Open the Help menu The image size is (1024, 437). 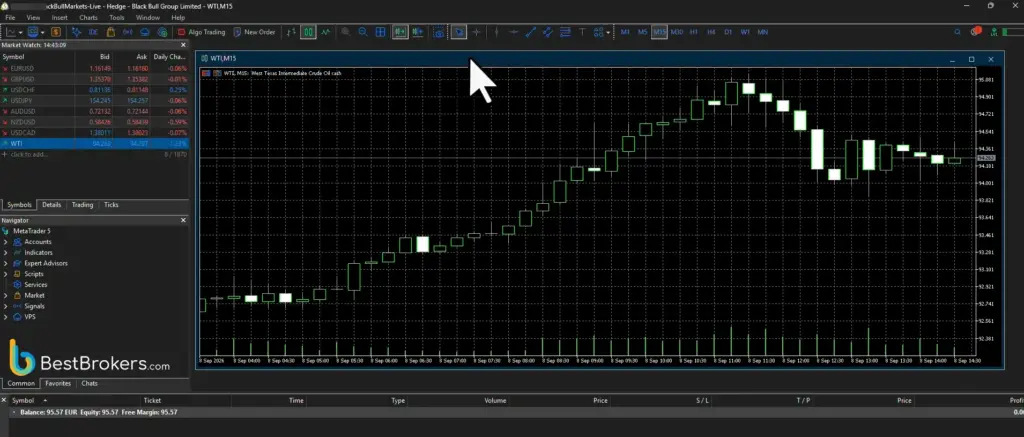178,18
